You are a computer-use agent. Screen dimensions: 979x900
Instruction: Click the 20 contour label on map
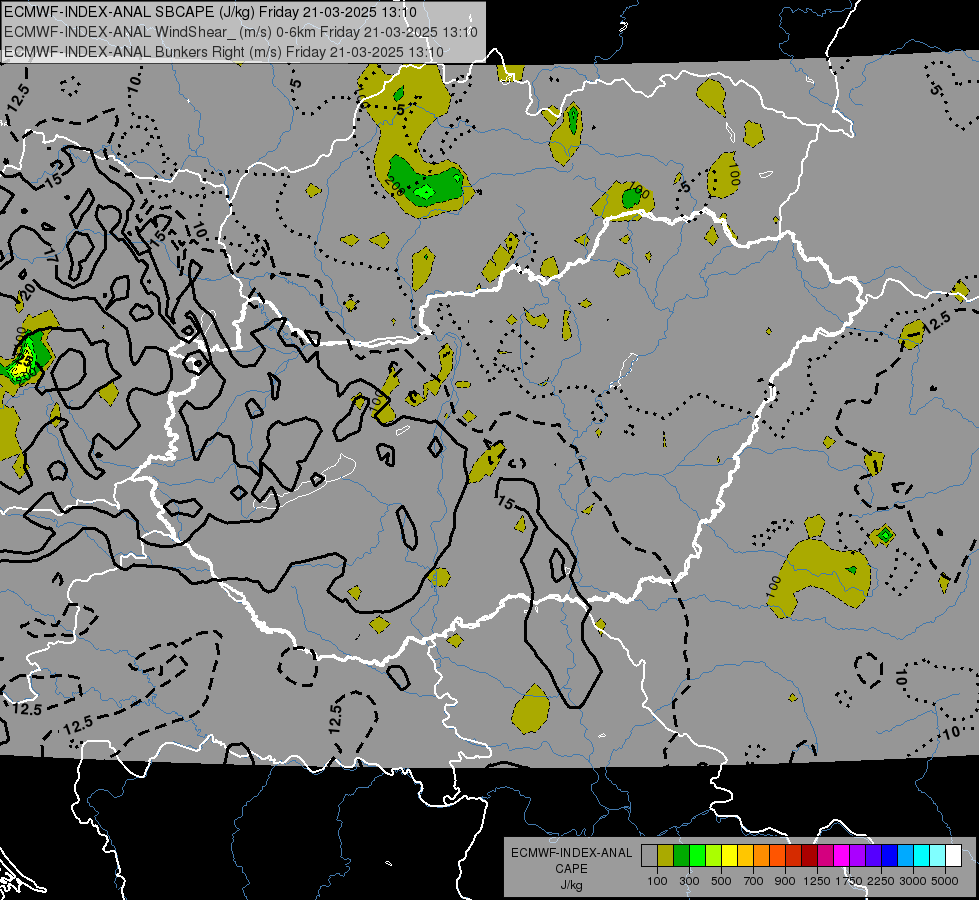(26, 291)
